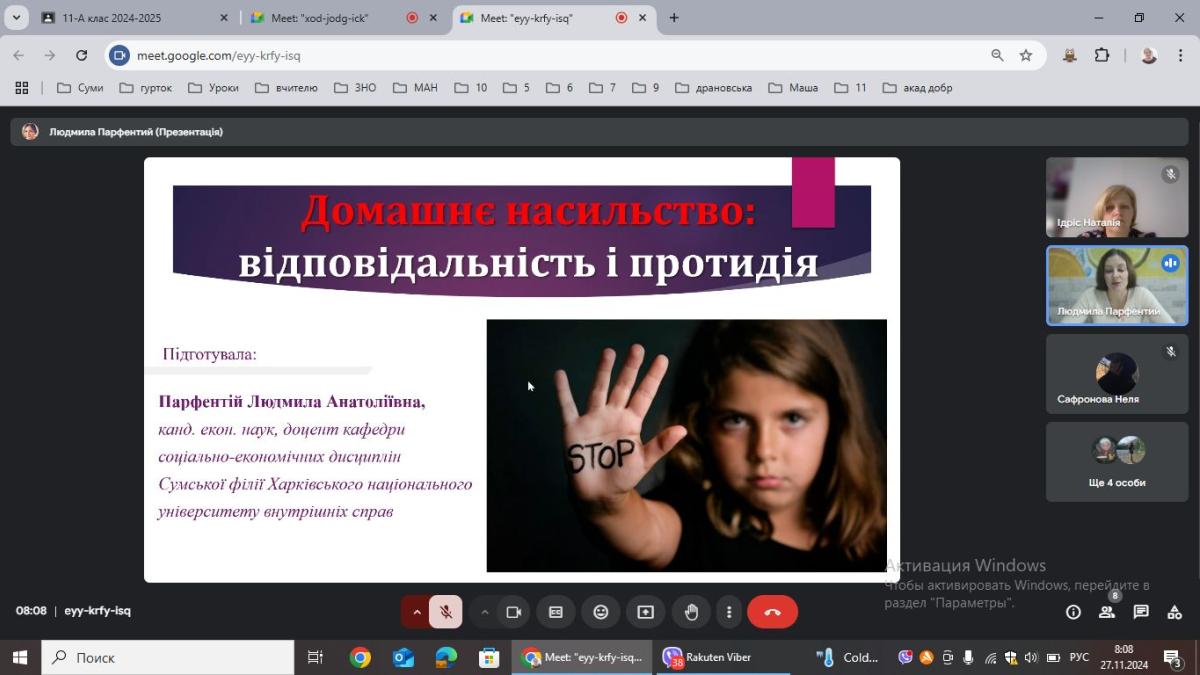Toggle the camera button on or off
1200x675 pixels.
514,612
